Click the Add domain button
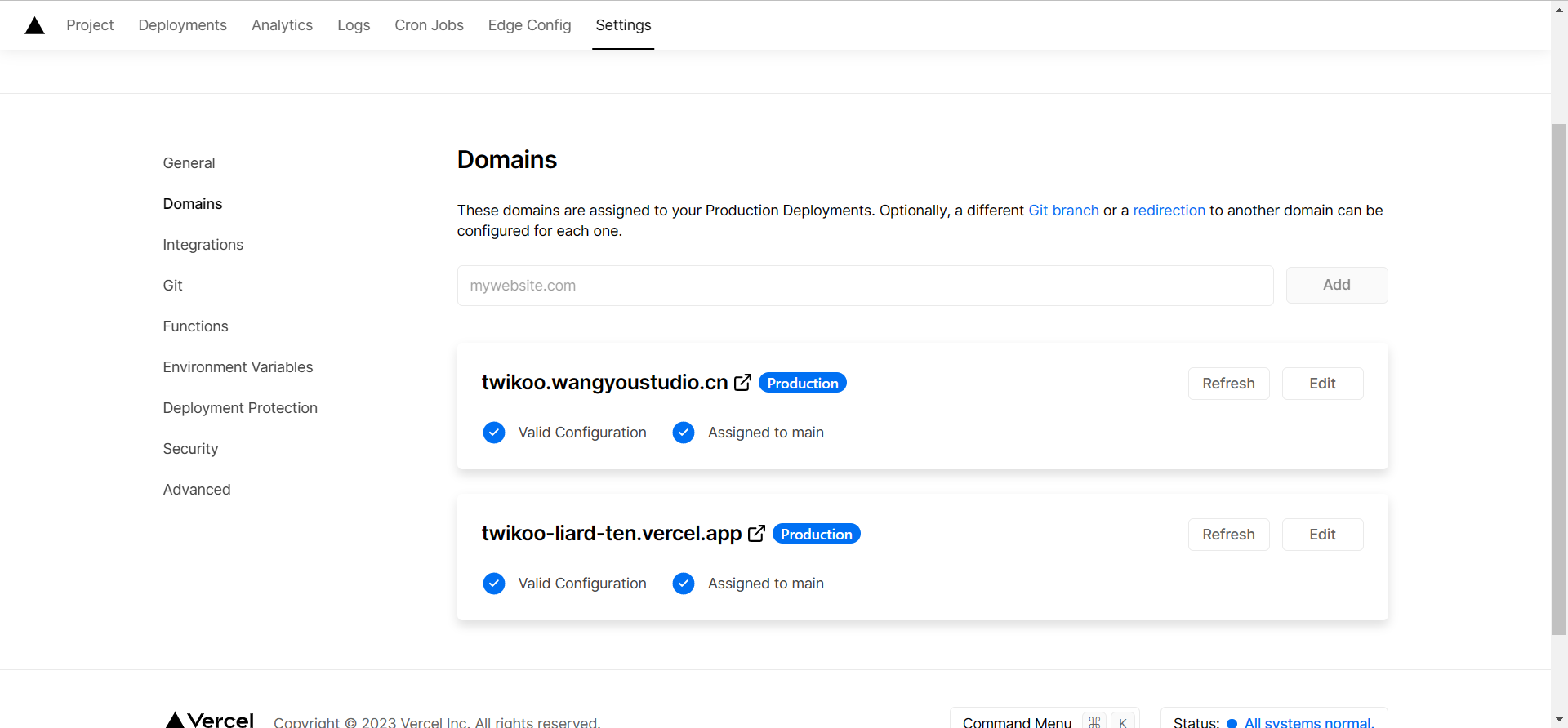This screenshot has width=1568, height=728. click(x=1337, y=285)
